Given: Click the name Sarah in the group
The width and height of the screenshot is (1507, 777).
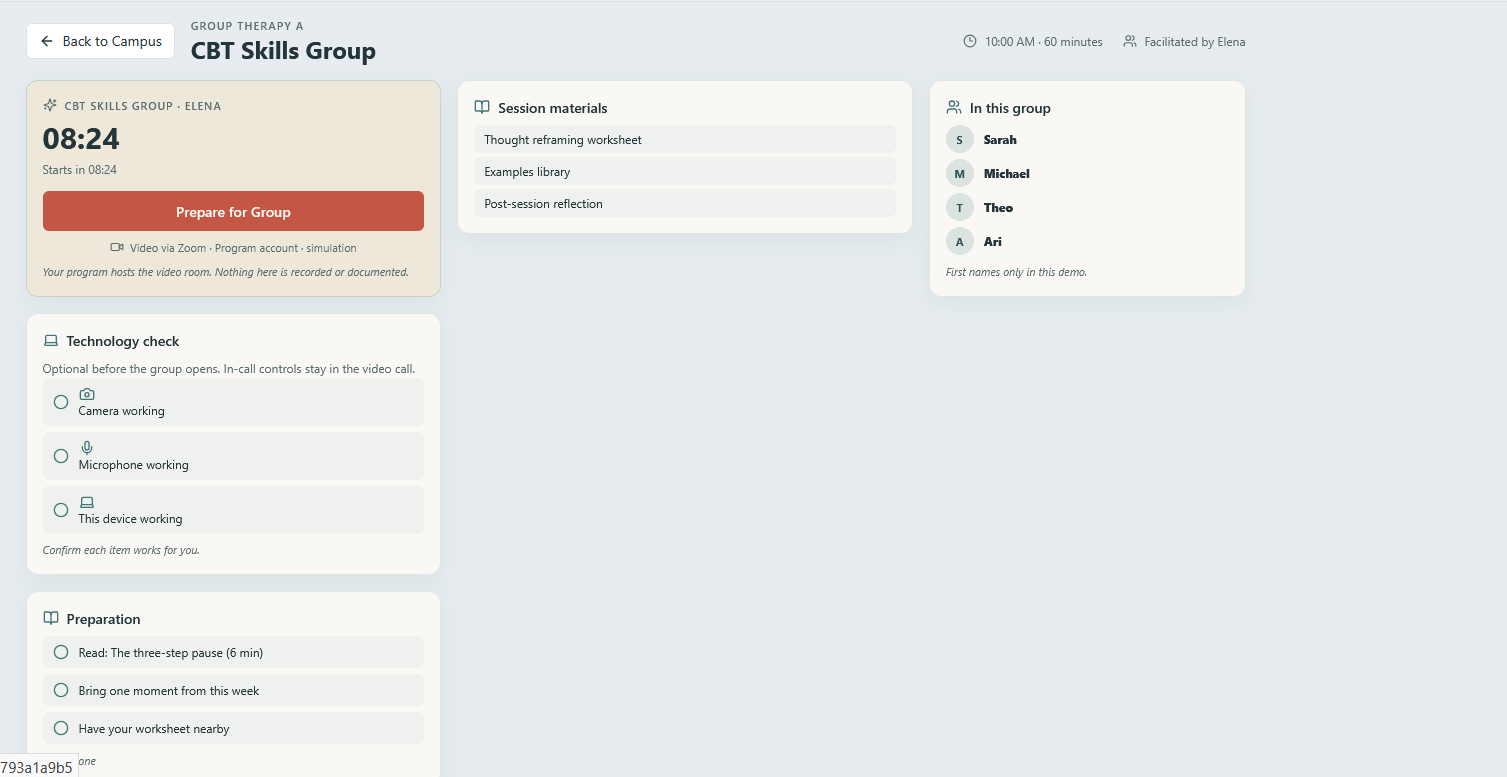Looking at the screenshot, I should (x=1000, y=140).
